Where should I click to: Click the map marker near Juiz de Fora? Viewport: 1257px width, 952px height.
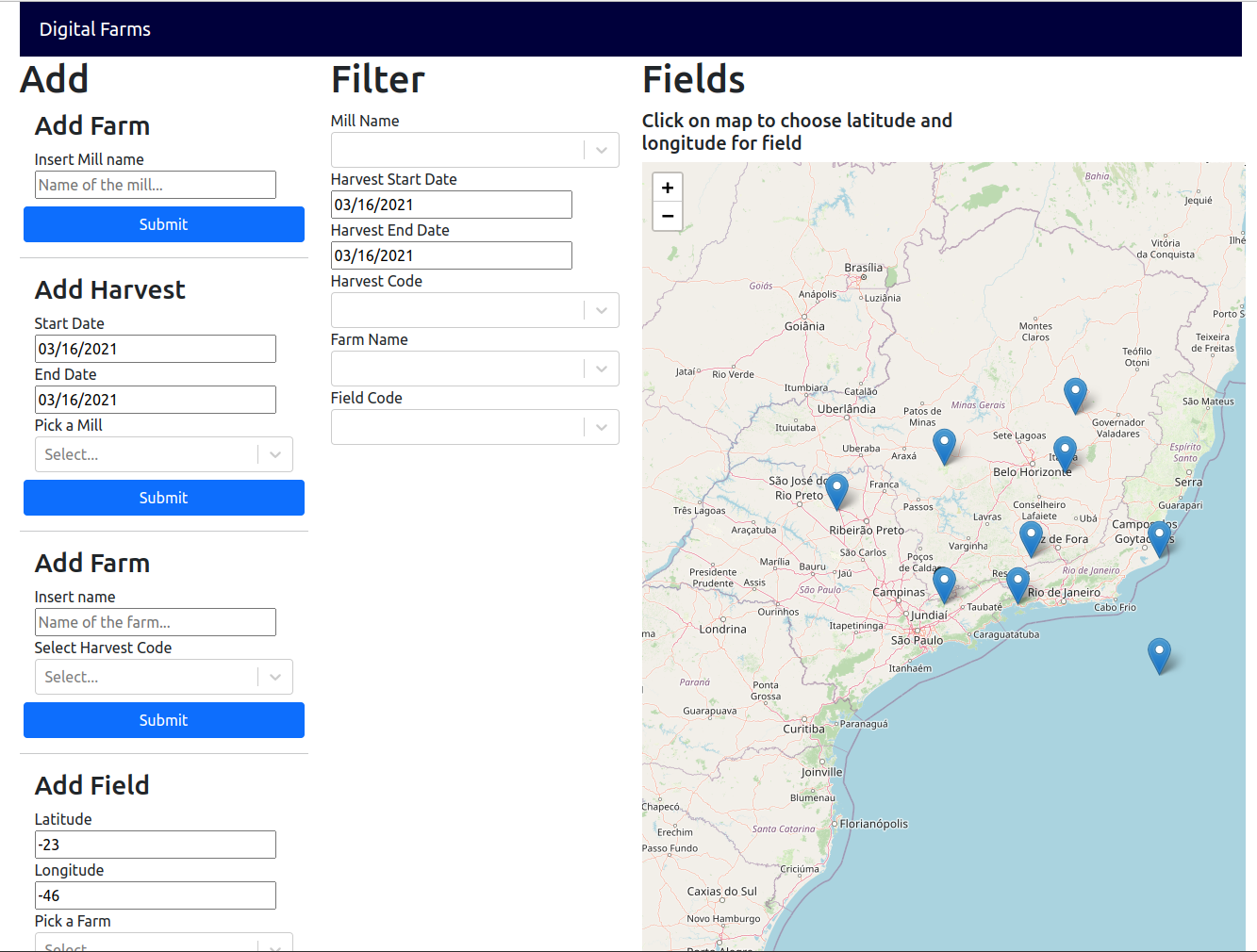pyautogui.click(x=1031, y=539)
